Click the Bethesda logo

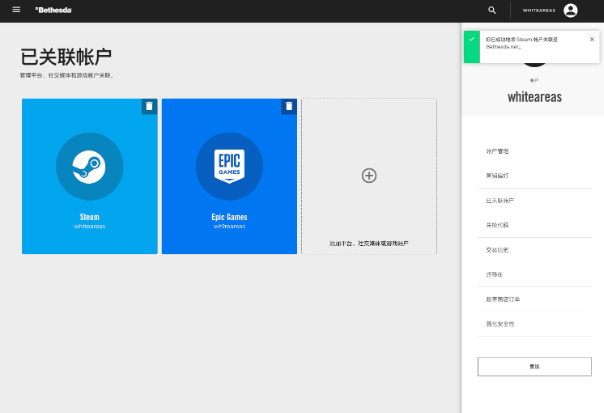53,10
